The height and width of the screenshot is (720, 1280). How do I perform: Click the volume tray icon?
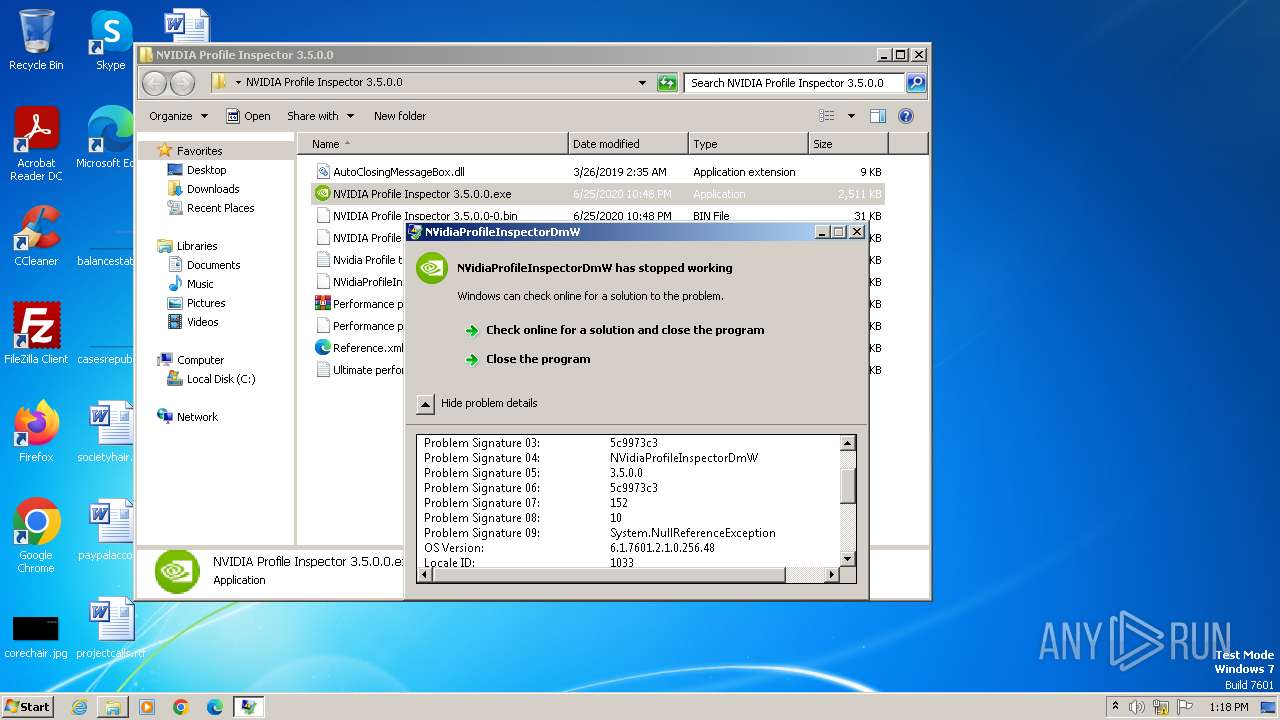point(1136,707)
